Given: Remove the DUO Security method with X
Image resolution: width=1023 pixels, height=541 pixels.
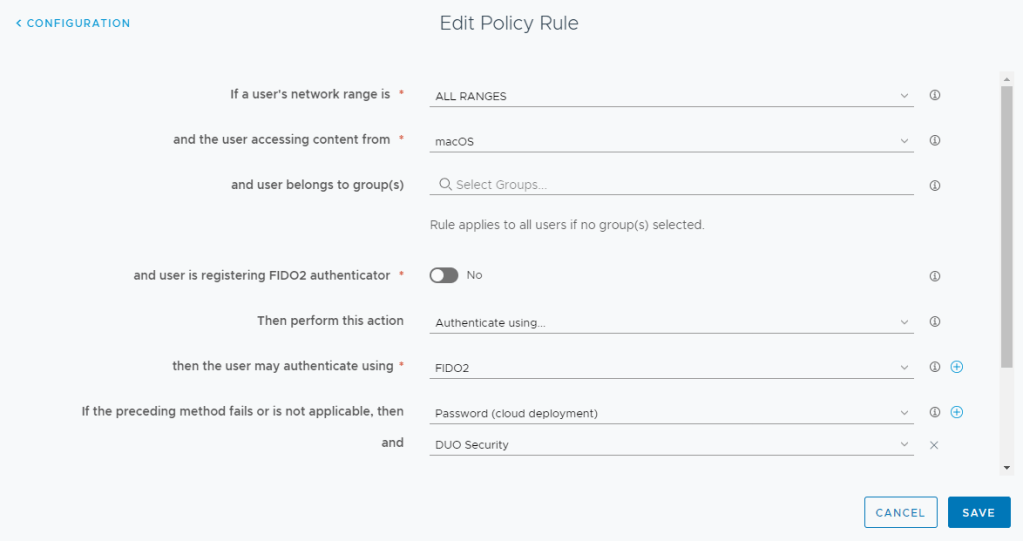Looking at the screenshot, I should pos(934,444).
